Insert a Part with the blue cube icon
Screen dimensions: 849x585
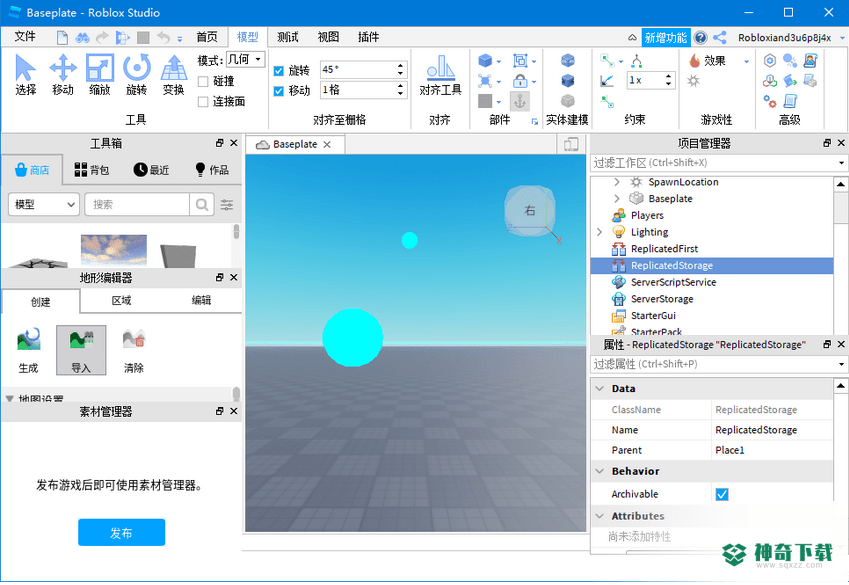coord(485,61)
